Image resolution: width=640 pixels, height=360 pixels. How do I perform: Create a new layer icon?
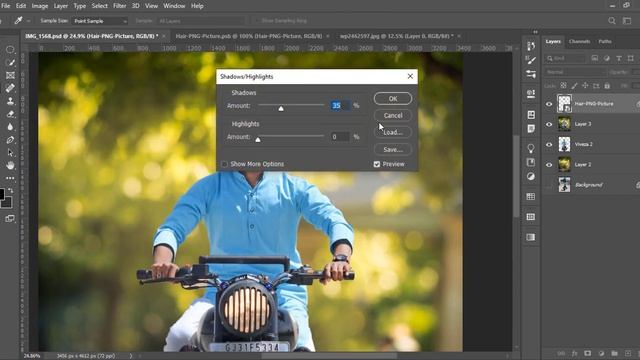[x=628, y=353]
